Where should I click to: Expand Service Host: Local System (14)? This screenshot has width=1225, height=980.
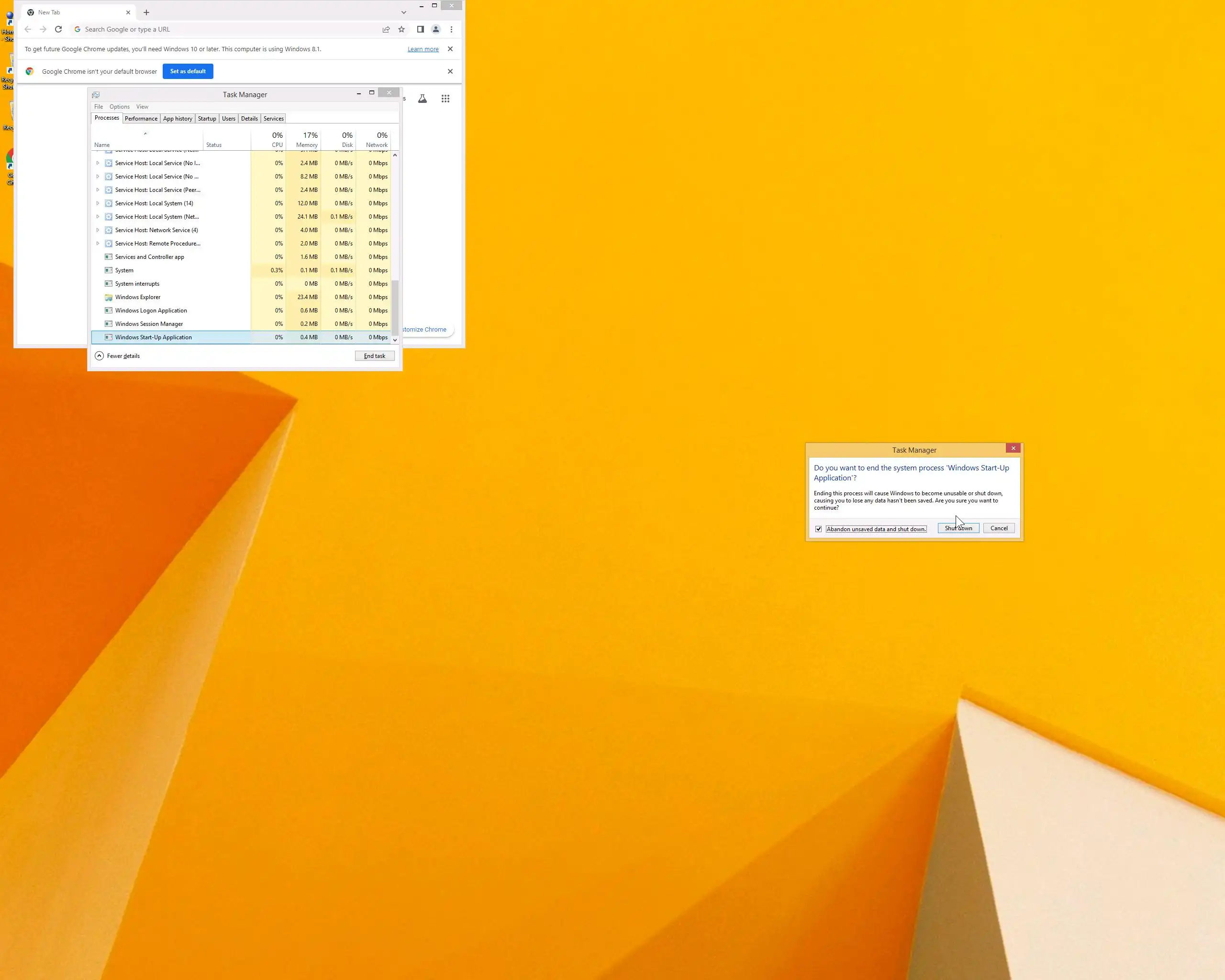[x=98, y=203]
